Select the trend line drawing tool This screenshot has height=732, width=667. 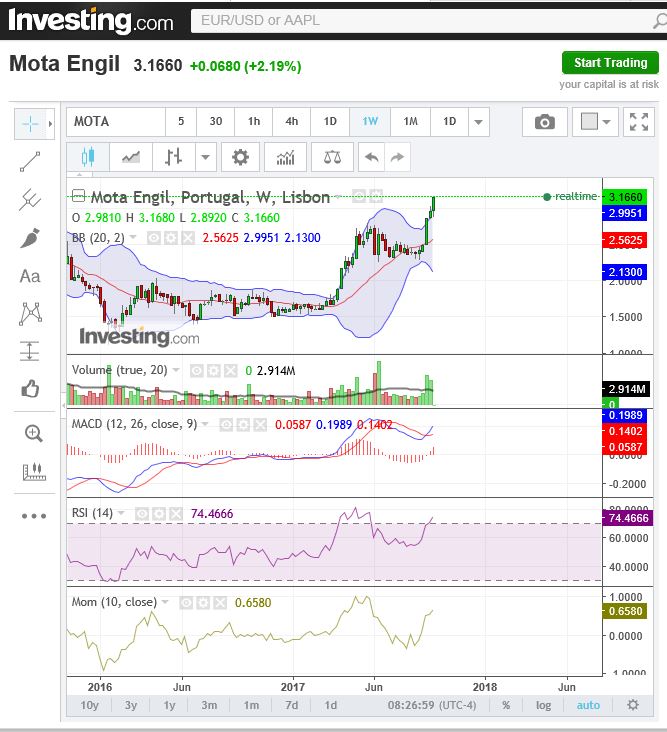click(30, 162)
